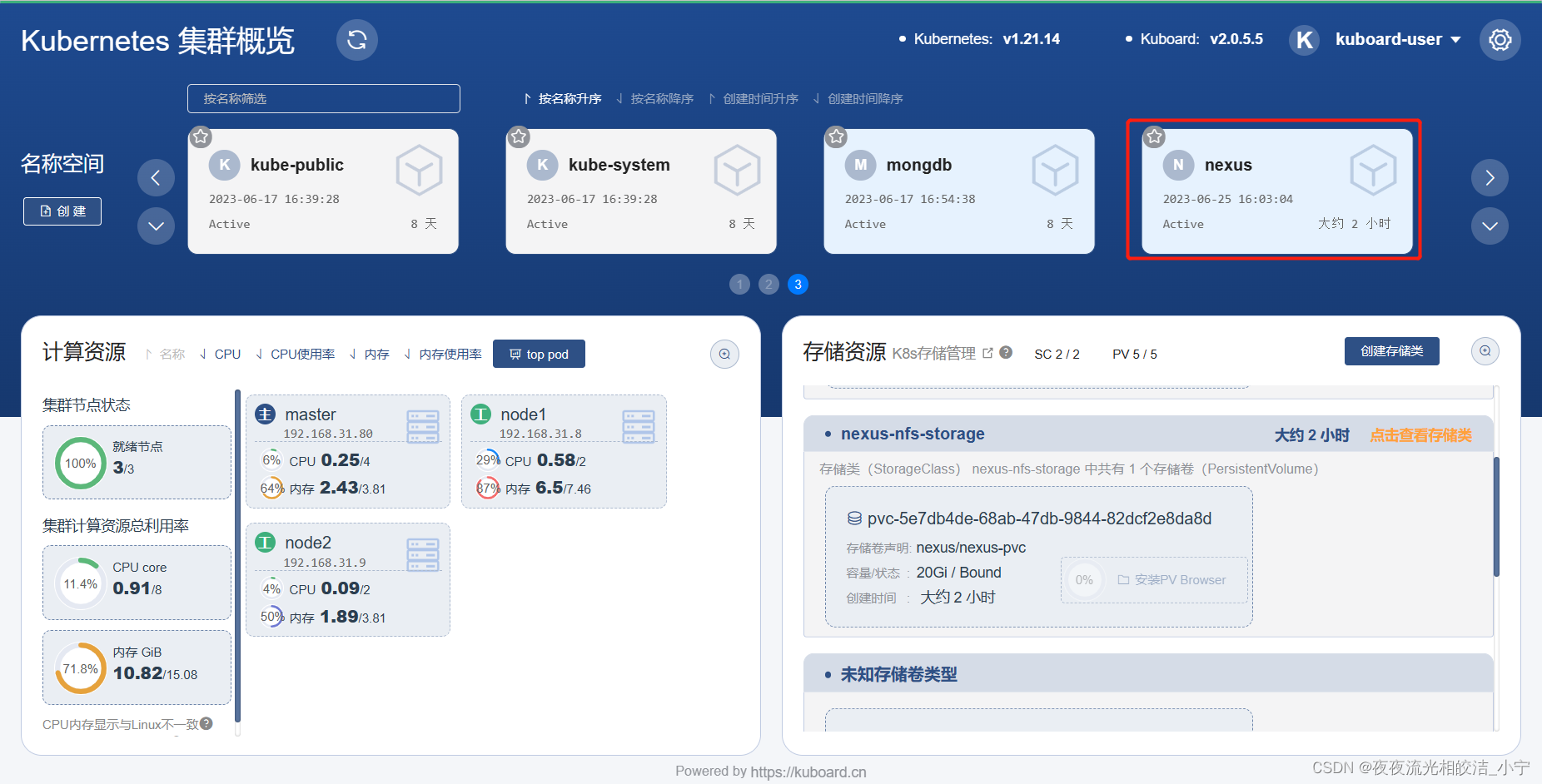
Task: Star the kube-public namespace
Action: [x=201, y=136]
